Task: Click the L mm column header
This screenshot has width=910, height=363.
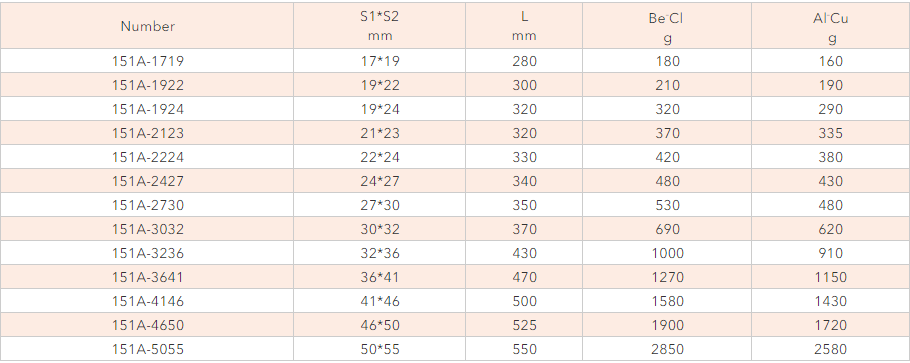Action: tap(524, 26)
